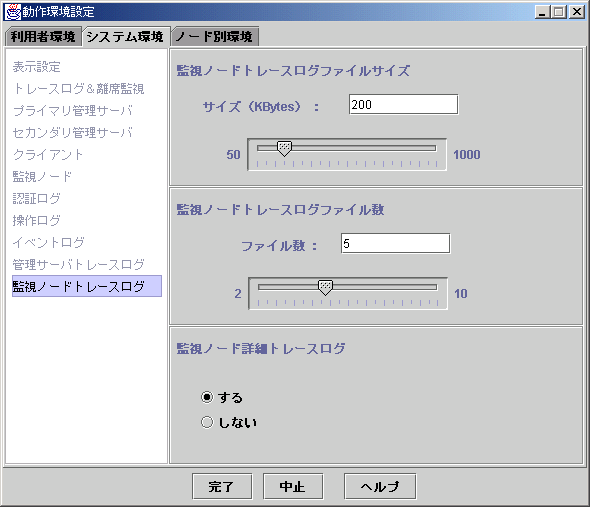Click the 完了 button
The image size is (590, 508).
pos(222,487)
